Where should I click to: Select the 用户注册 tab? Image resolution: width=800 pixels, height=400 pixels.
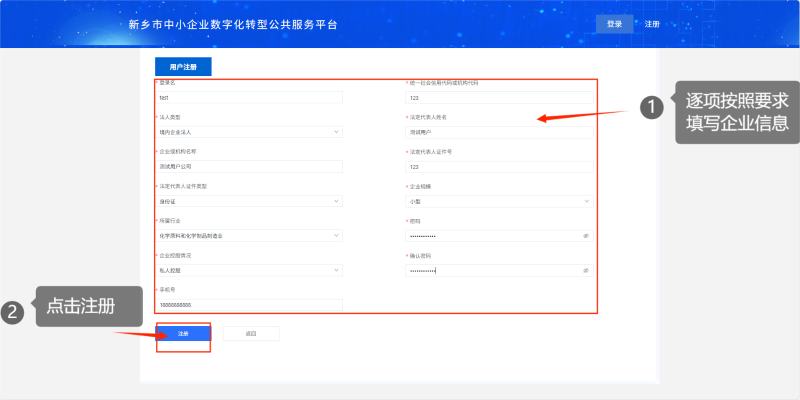(183, 67)
